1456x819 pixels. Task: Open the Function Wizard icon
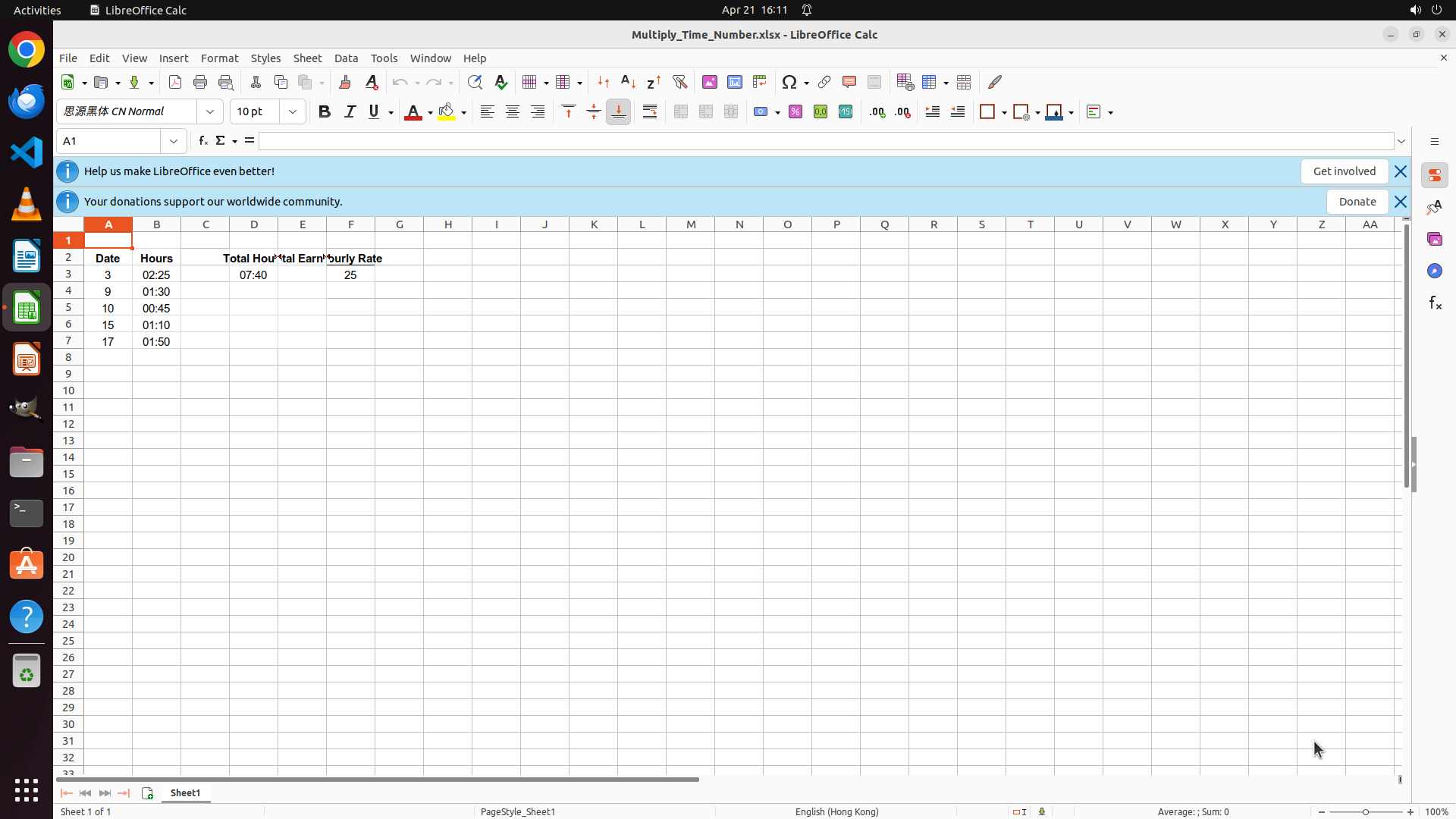[x=202, y=141]
